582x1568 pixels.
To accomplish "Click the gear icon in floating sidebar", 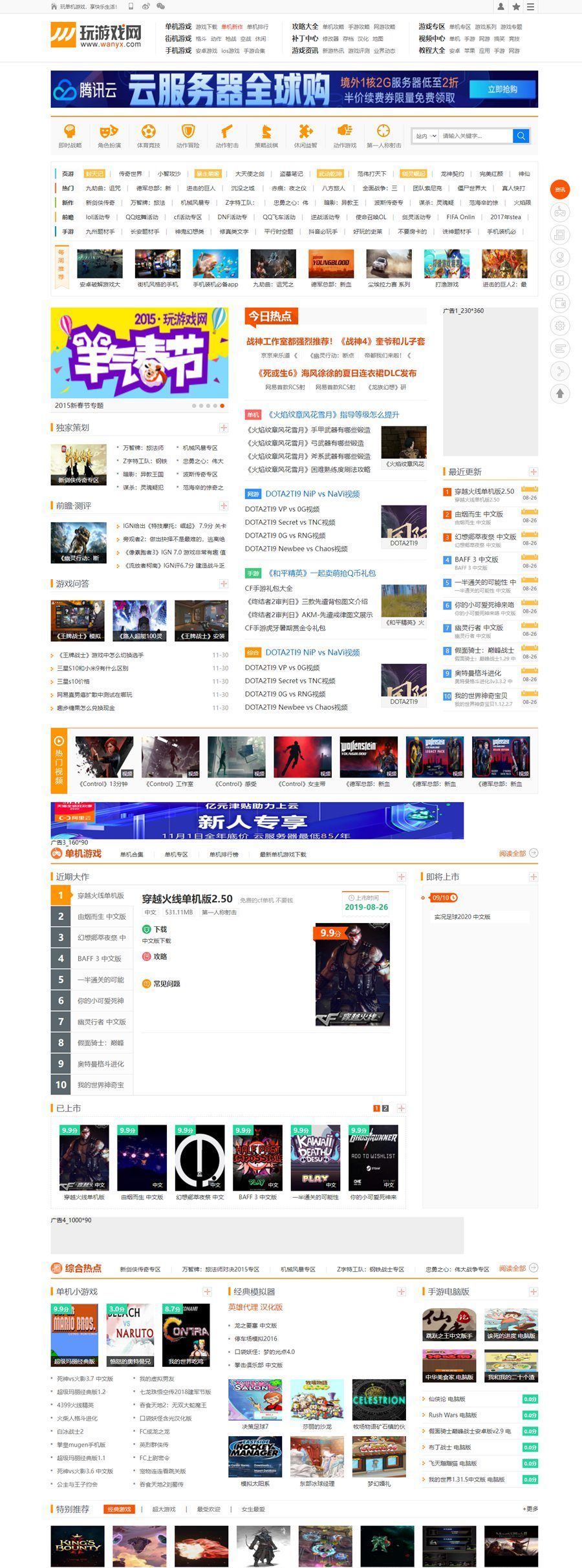I will tap(560, 326).
